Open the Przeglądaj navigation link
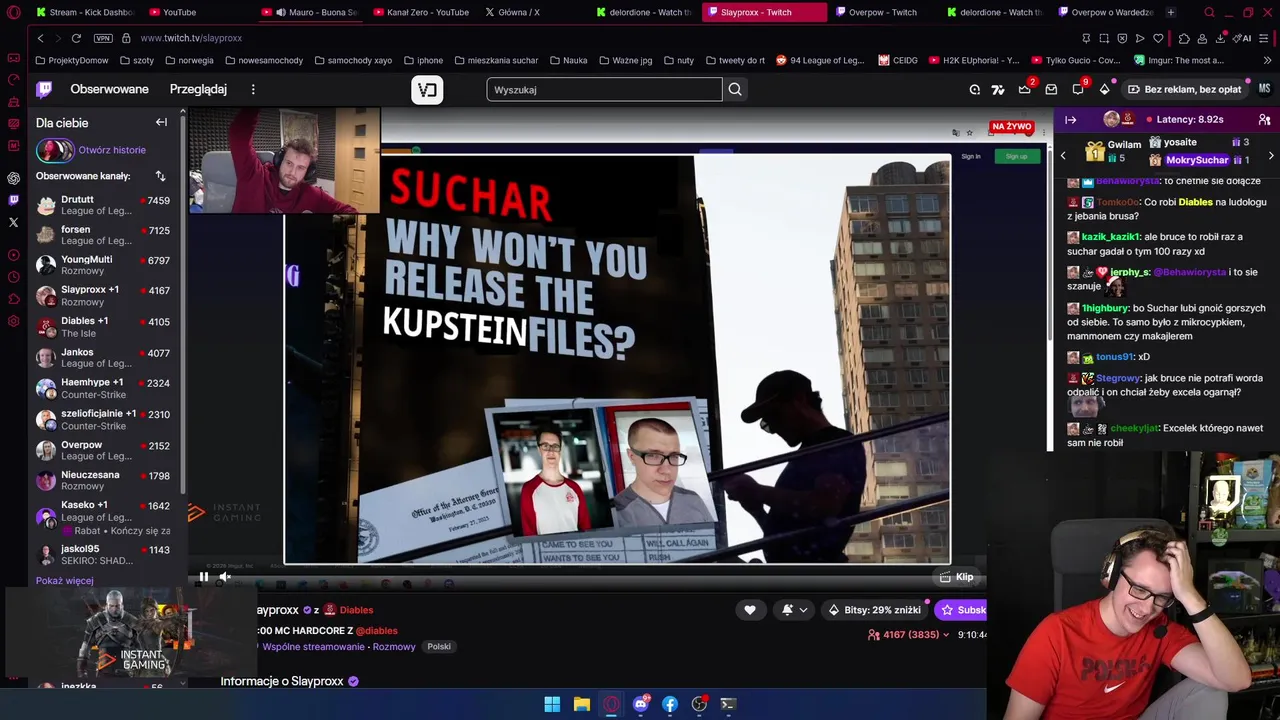Viewport: 1280px width, 720px height. (198, 89)
